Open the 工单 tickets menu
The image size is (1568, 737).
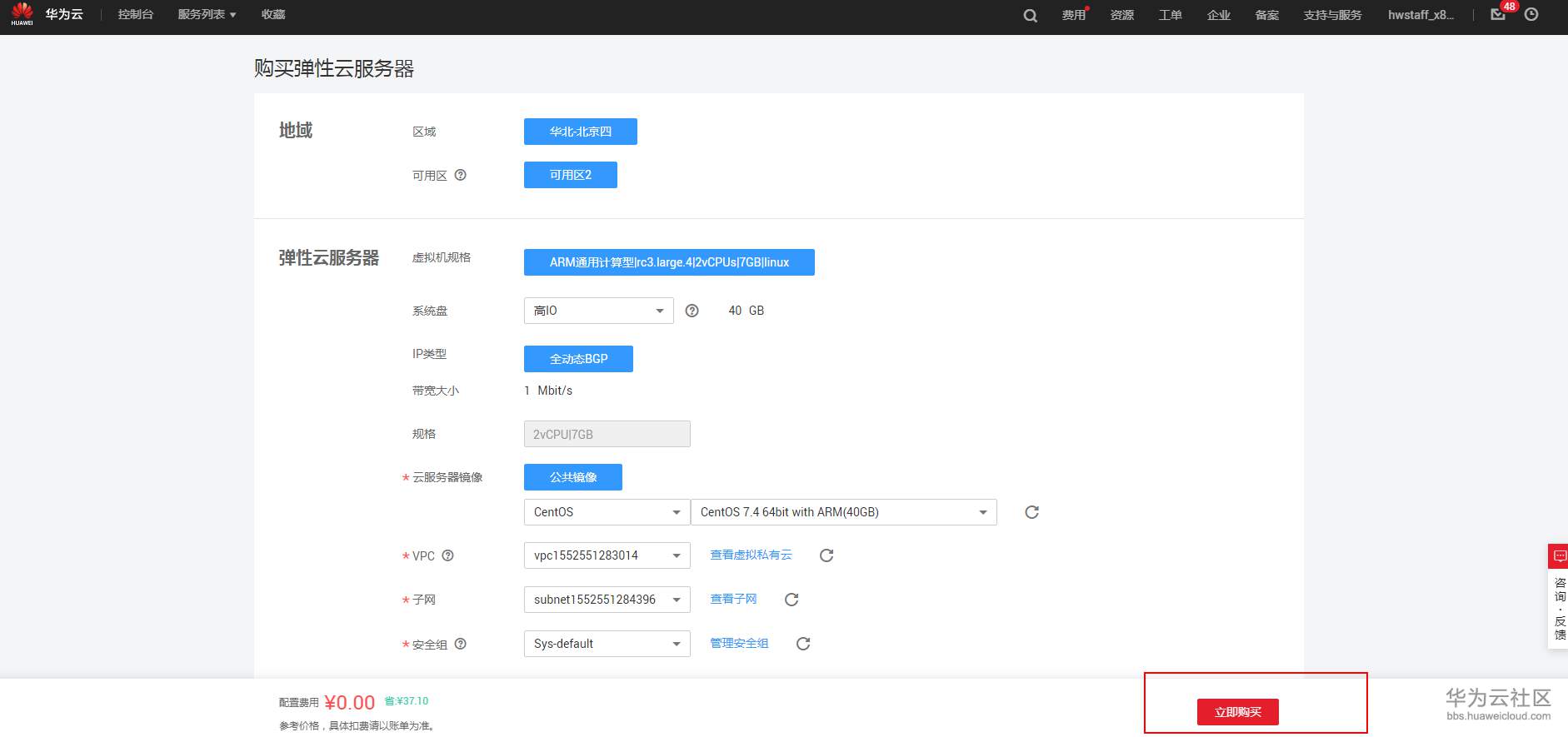point(1171,14)
